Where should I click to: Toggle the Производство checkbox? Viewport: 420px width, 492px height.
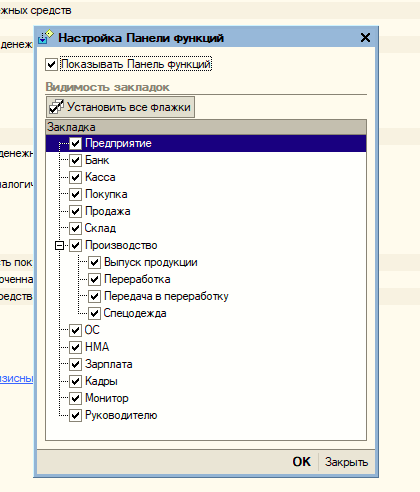tap(75, 245)
